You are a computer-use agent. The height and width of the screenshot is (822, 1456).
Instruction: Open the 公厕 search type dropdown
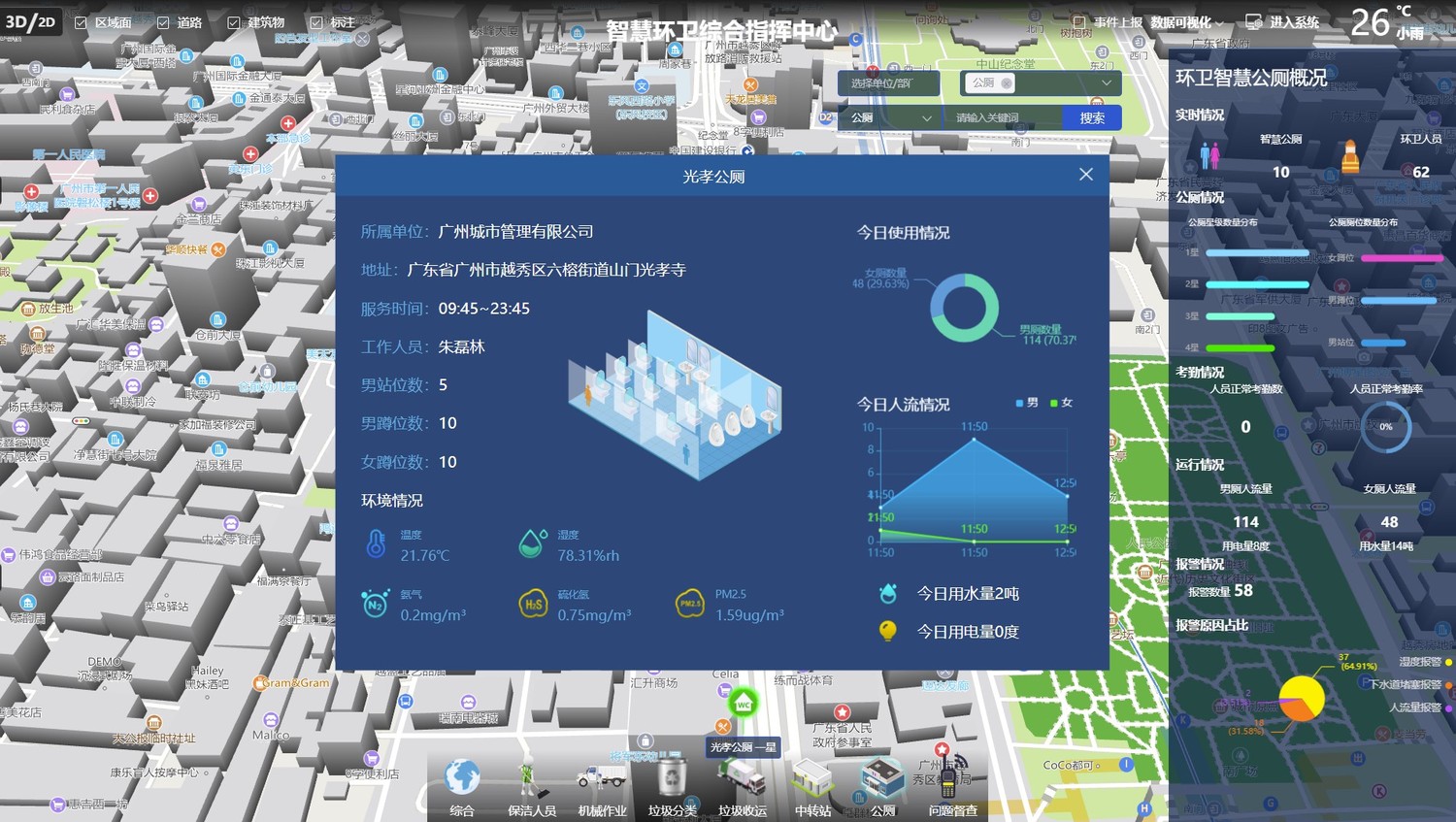tap(891, 117)
